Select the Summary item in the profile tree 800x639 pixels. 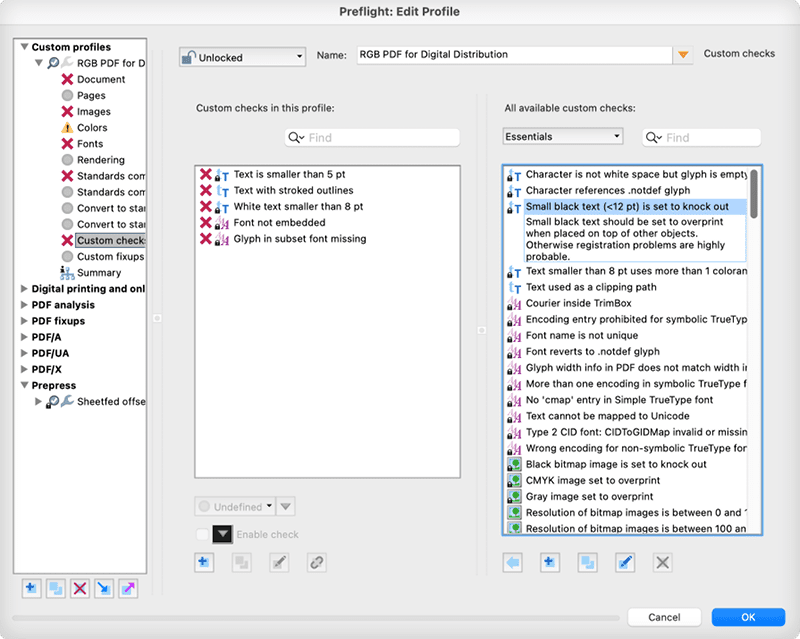(x=99, y=273)
